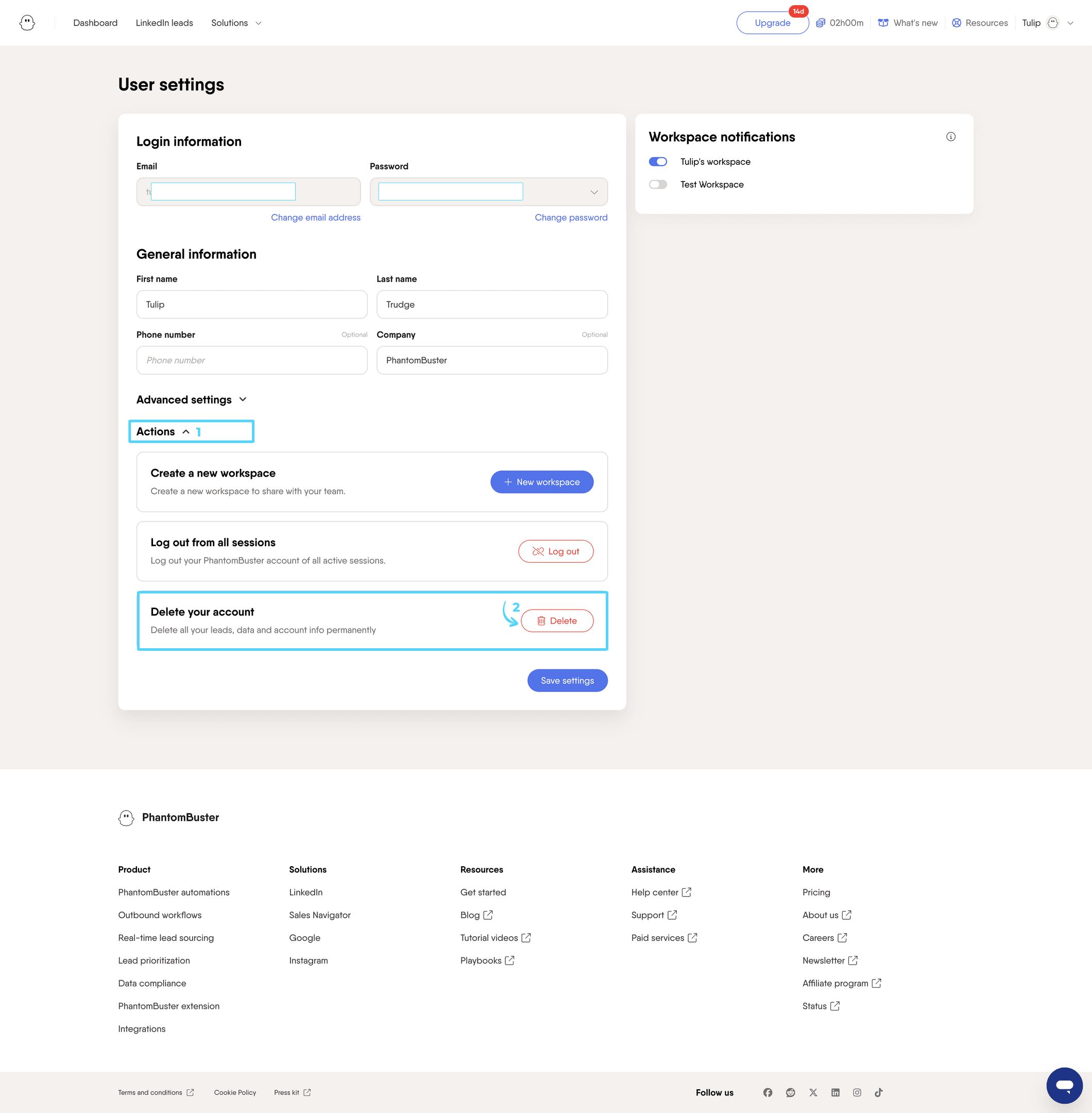Open the Dashboard page
Image resolution: width=1092 pixels, height=1113 pixels.
[95, 23]
